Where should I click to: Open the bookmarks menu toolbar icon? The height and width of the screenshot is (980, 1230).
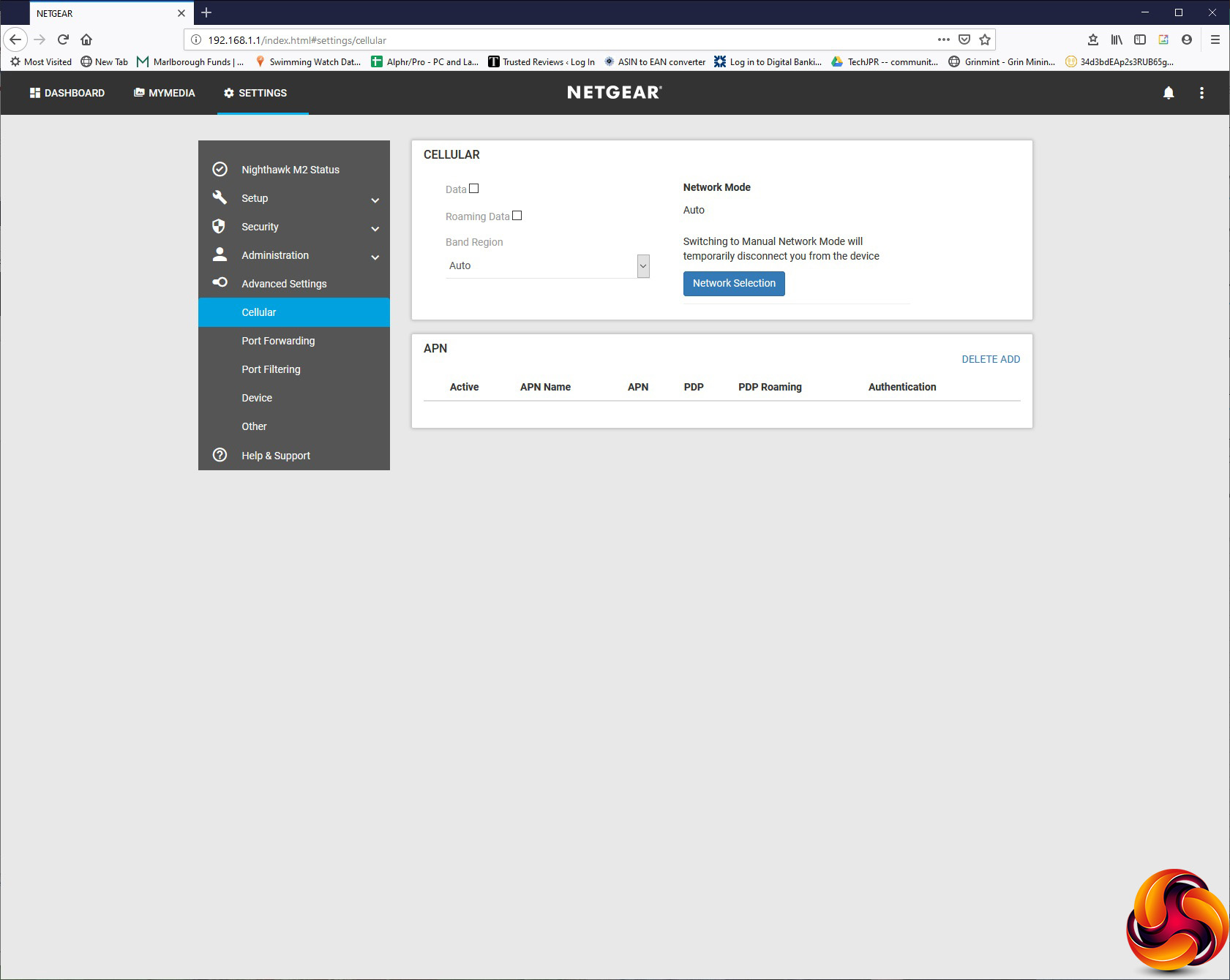pyautogui.click(x=1093, y=39)
